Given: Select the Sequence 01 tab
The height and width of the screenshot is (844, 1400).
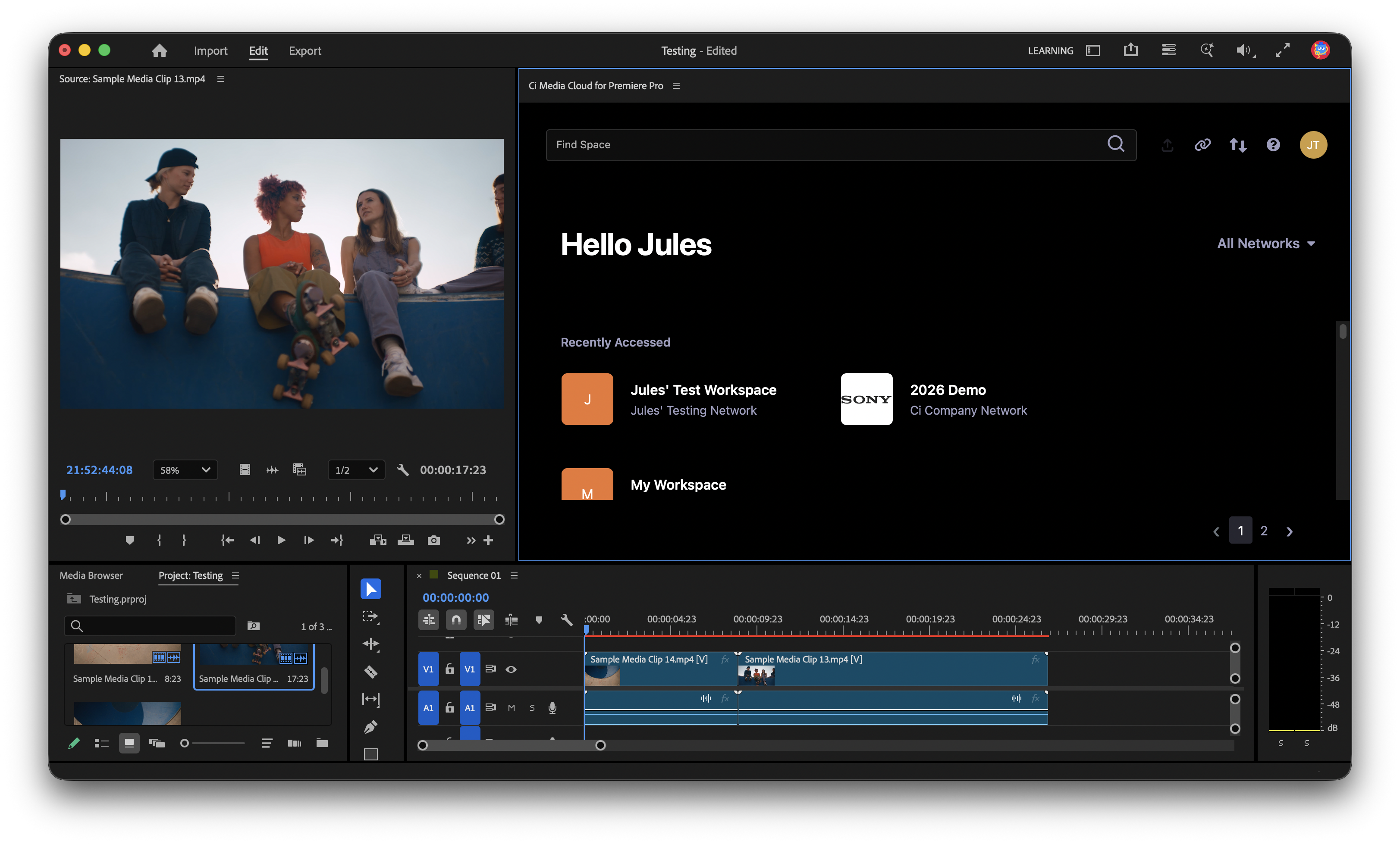Looking at the screenshot, I should pos(474,576).
